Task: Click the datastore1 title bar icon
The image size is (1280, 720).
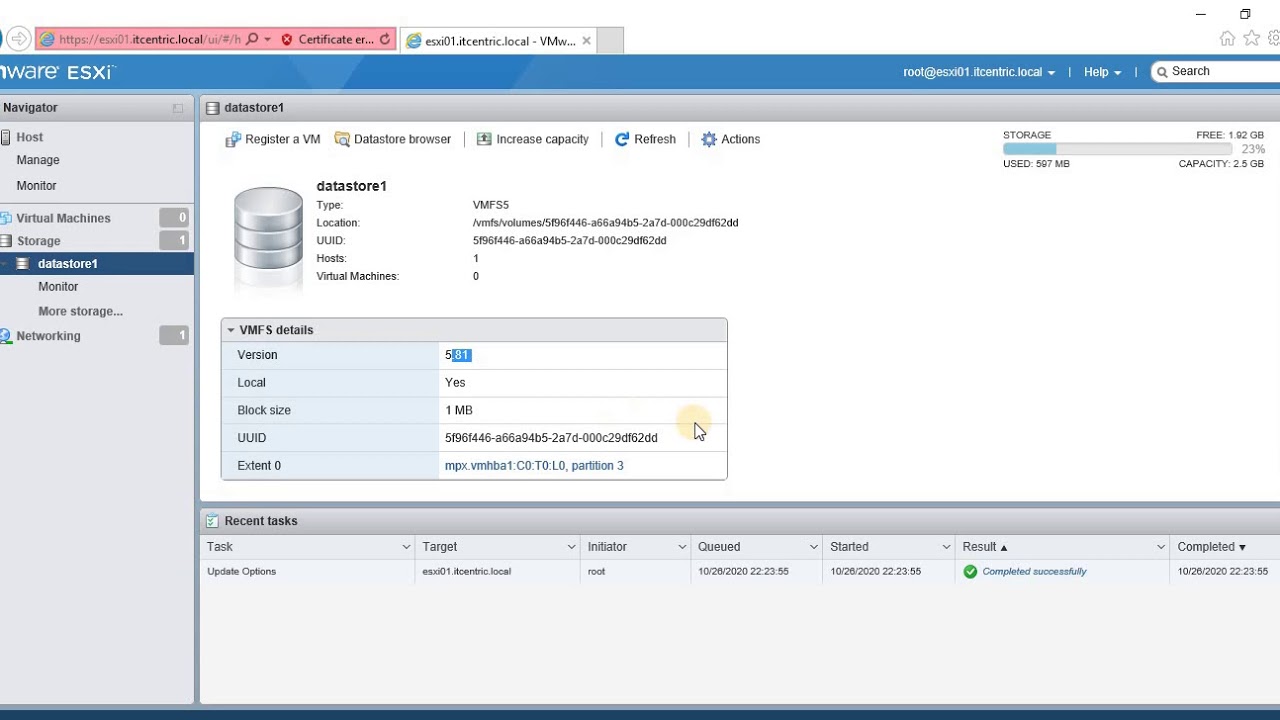Action: coord(212,108)
